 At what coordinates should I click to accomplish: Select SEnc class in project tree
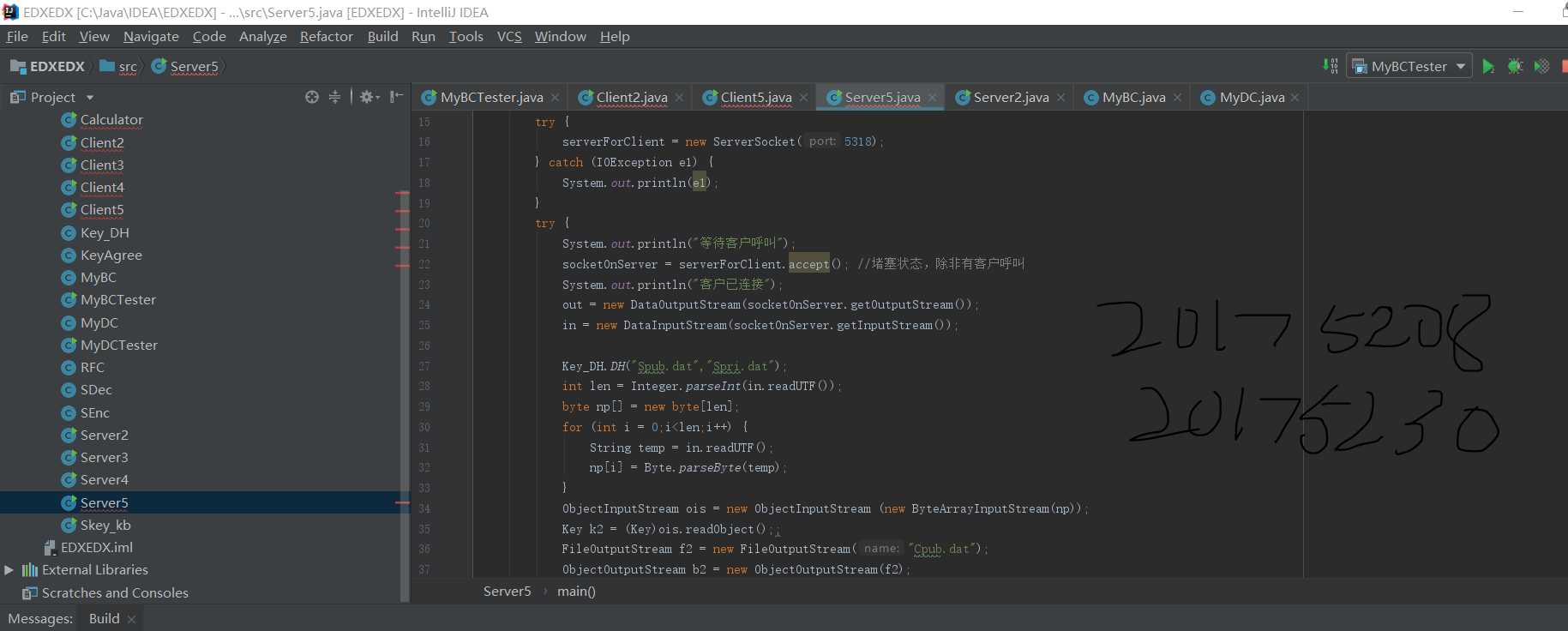(x=95, y=412)
